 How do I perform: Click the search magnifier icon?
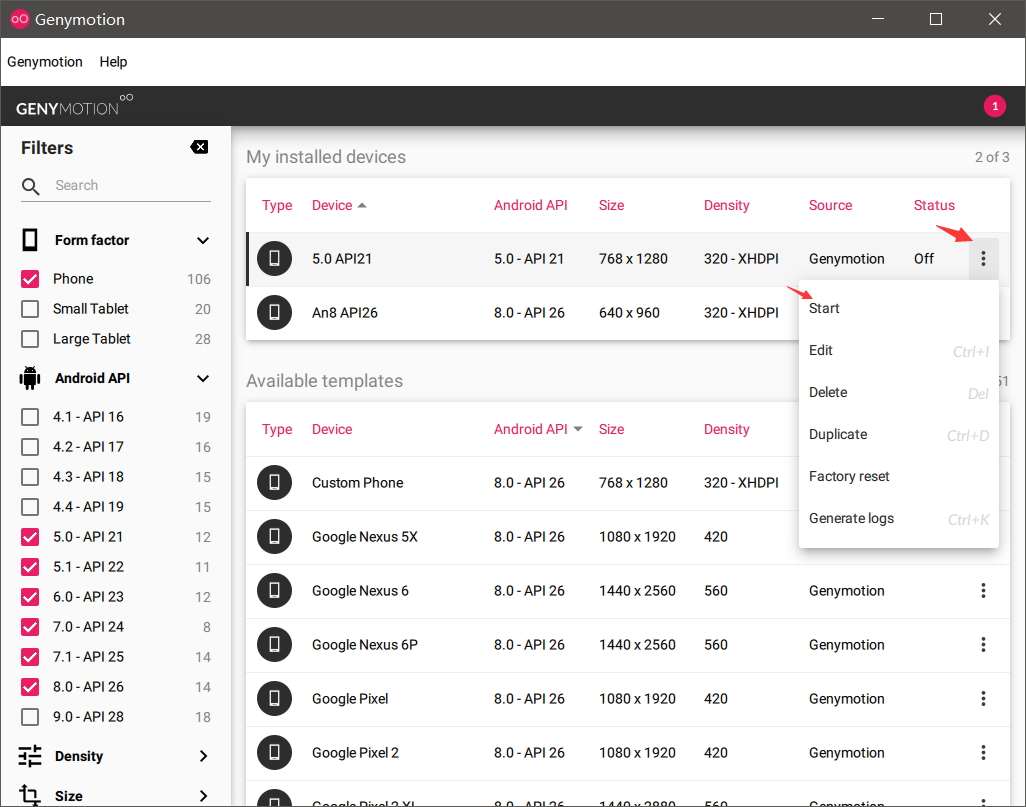click(x=30, y=187)
